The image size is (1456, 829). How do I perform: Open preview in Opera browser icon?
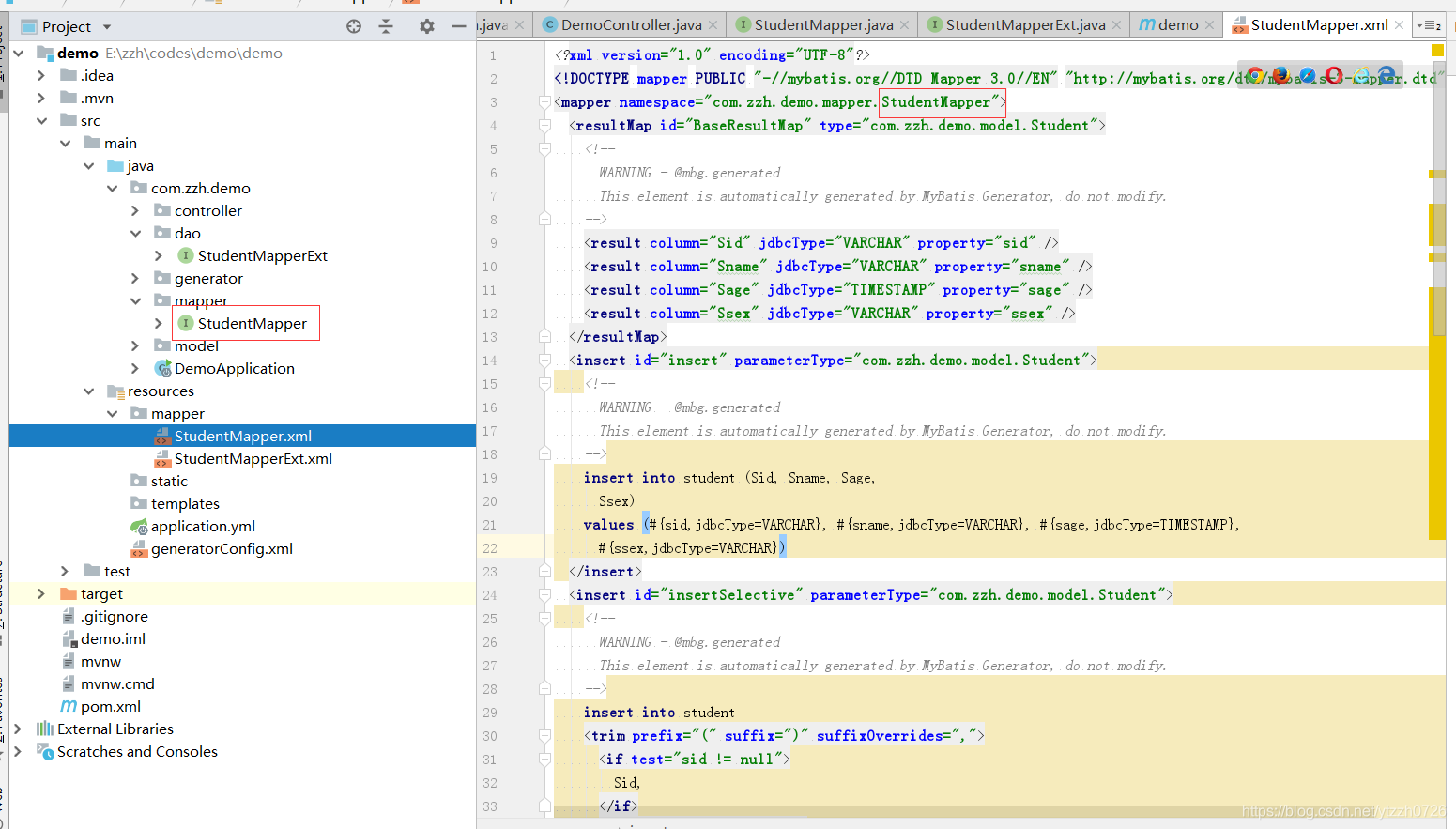pyautogui.click(x=1334, y=75)
